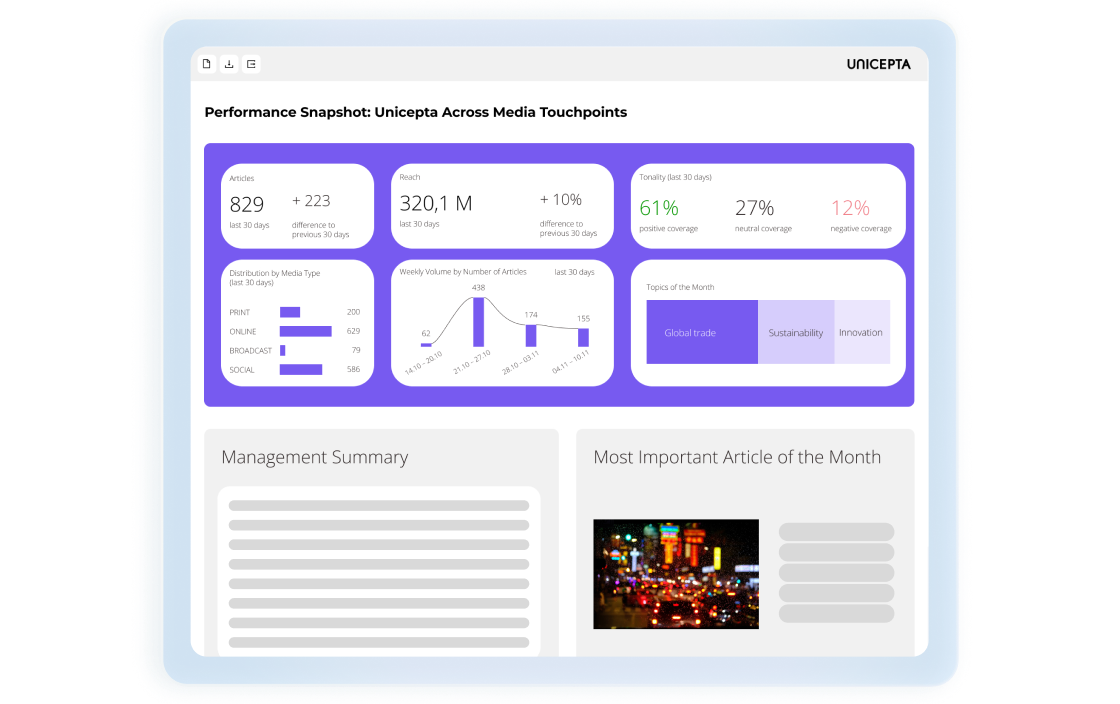Image resolution: width=1120 pixels, height=704 pixels.
Task: Click the 'Tonality (last 30 days)' label
Action: click(675, 177)
